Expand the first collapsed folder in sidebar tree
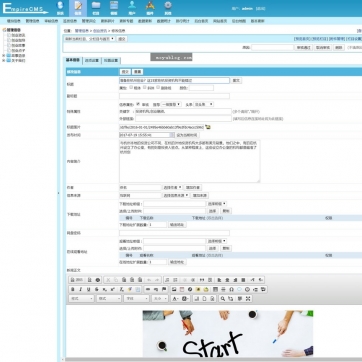362x362 pixels. click(4, 55)
